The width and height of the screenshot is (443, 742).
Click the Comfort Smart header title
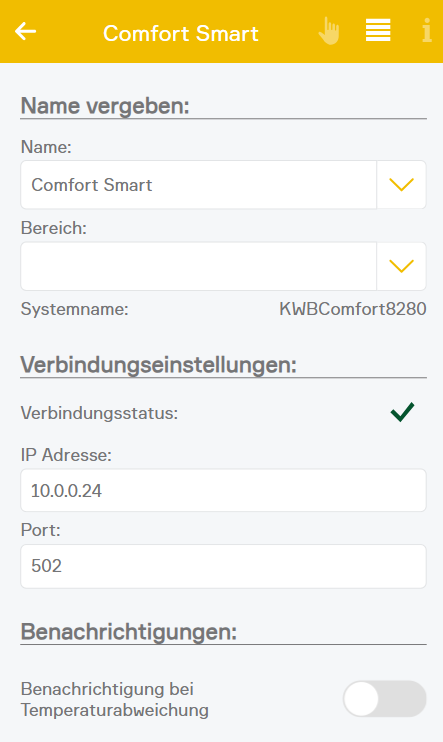[x=181, y=34]
